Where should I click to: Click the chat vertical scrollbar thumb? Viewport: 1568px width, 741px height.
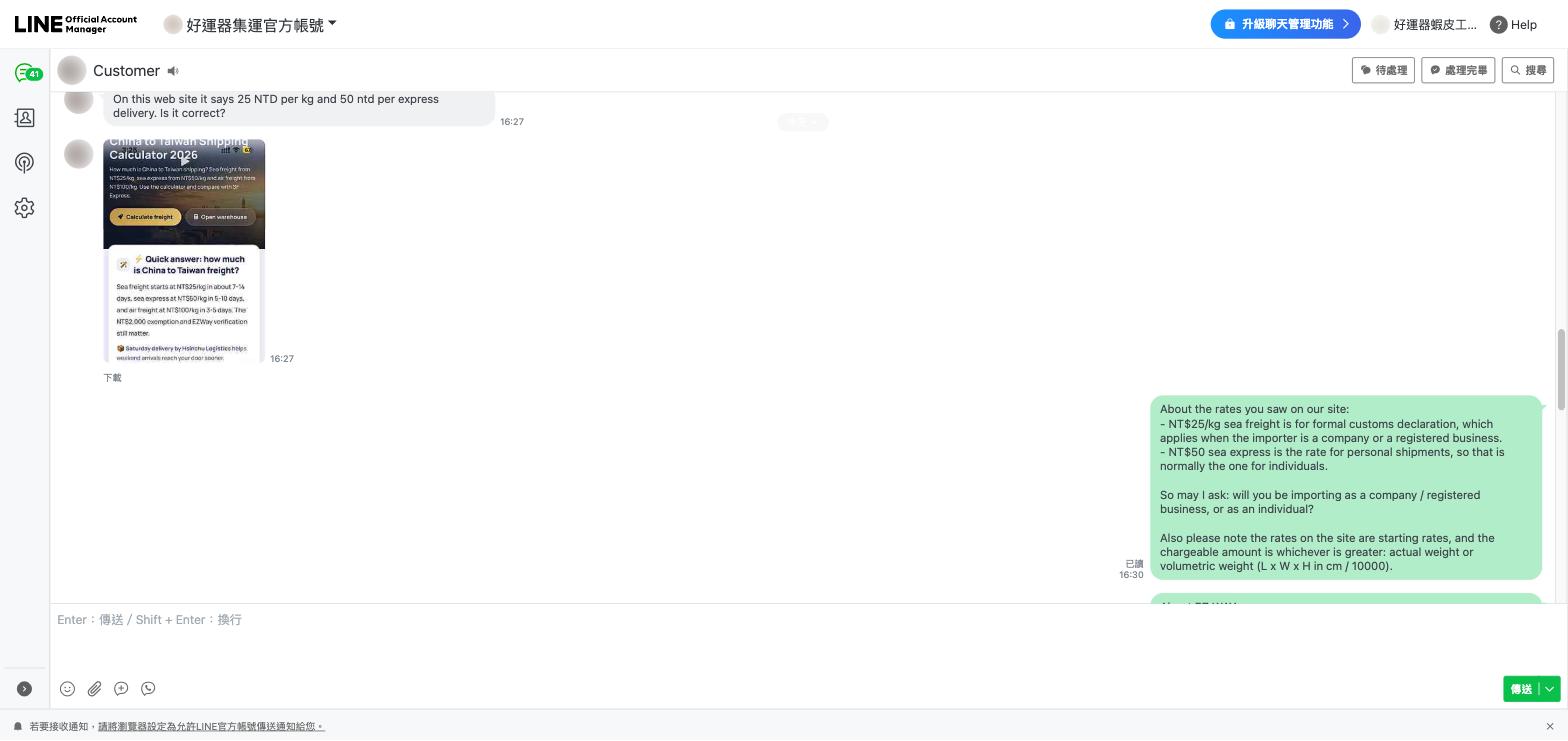[x=1560, y=369]
